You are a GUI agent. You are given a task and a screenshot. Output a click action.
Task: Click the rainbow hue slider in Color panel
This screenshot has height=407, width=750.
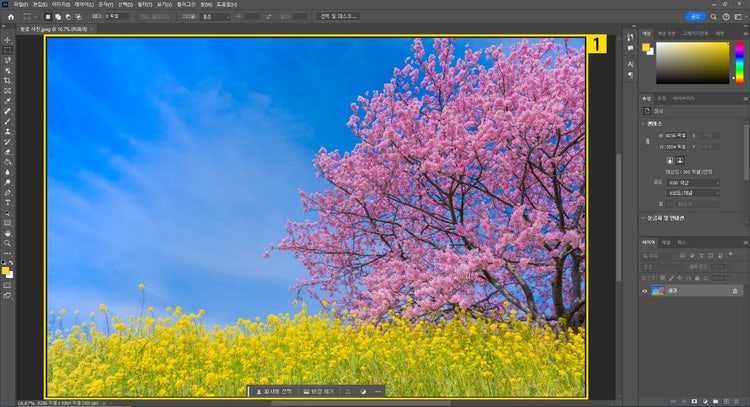click(742, 62)
